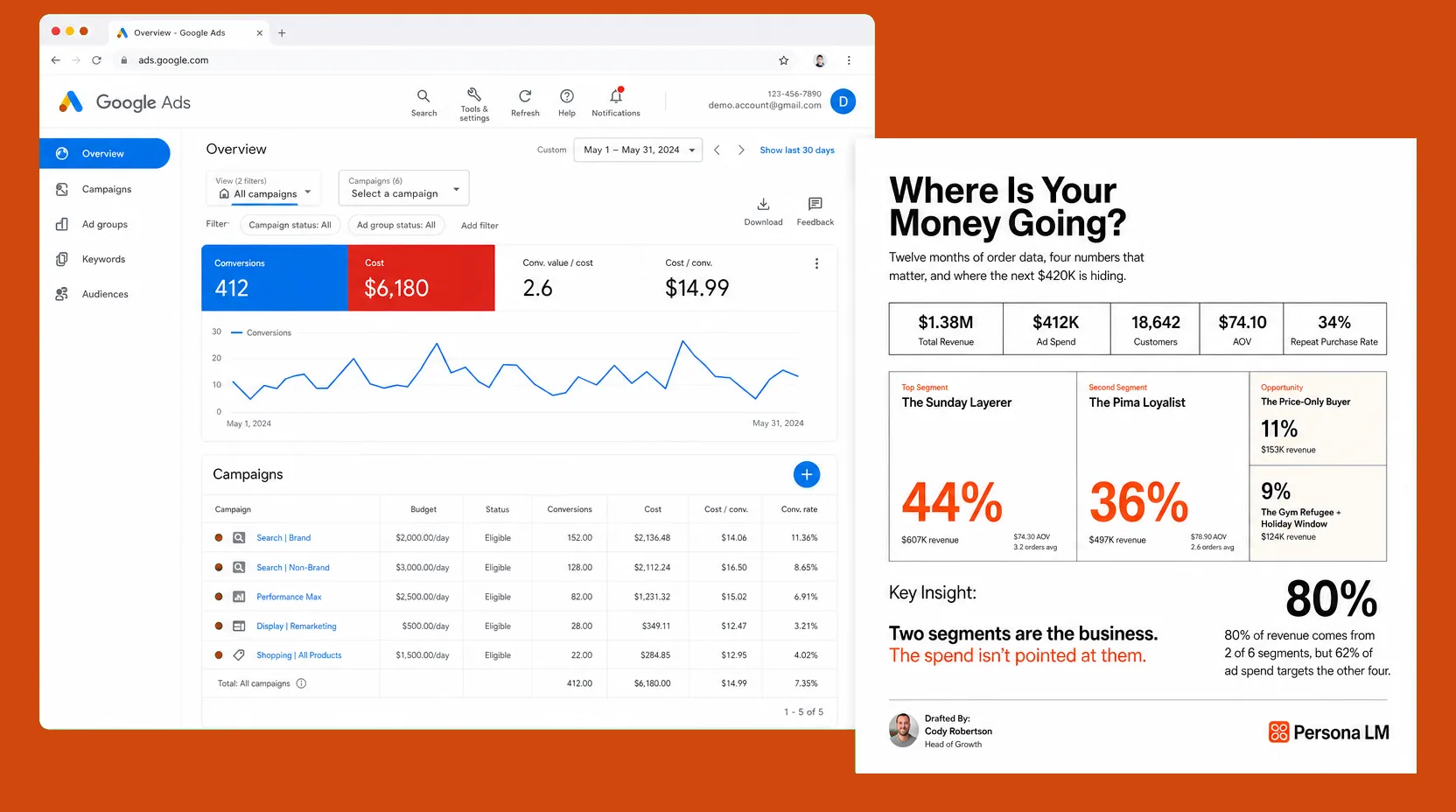1456x812 pixels.
Task: Download the overview report
Action: click(763, 211)
